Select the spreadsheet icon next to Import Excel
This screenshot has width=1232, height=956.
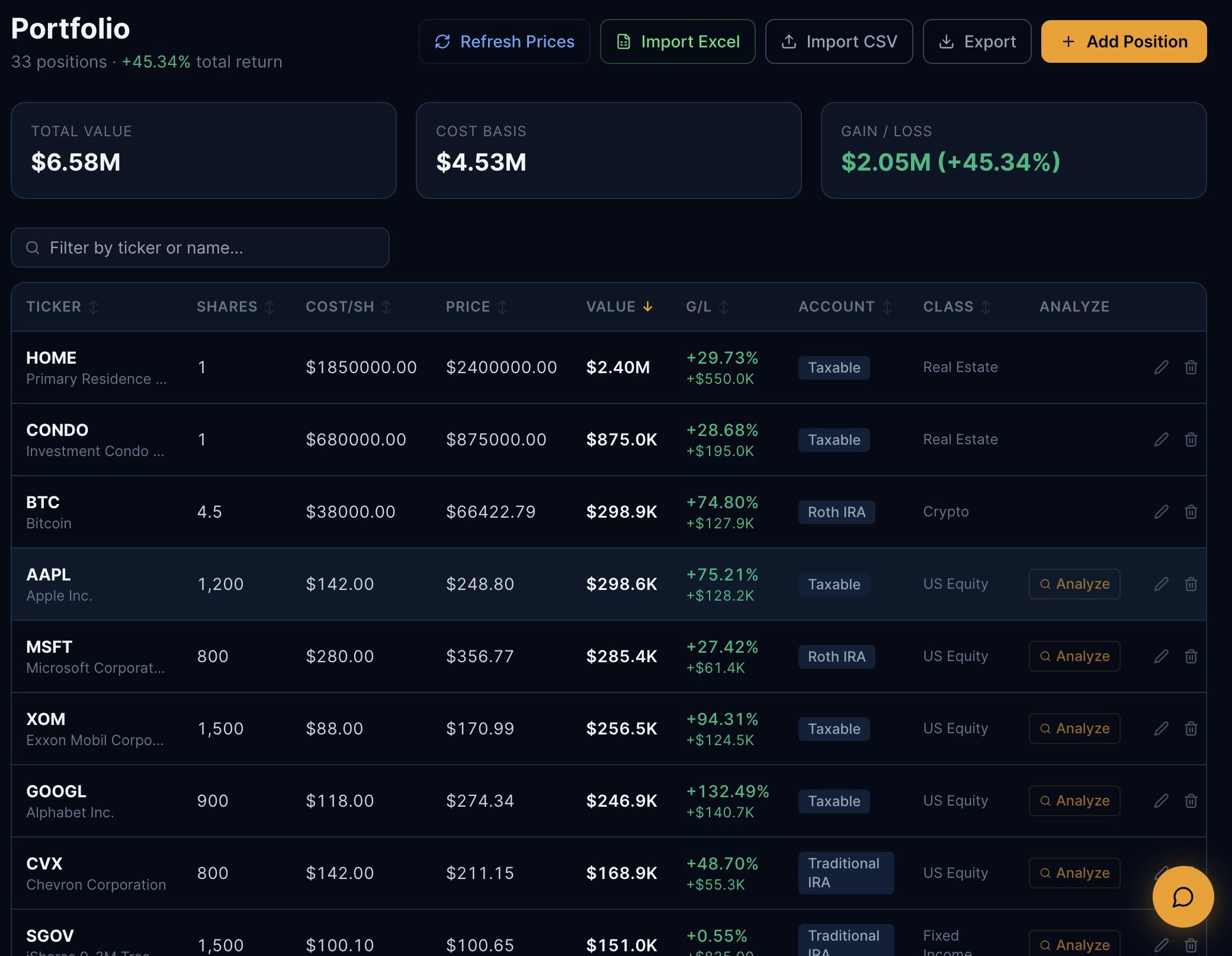tap(623, 41)
